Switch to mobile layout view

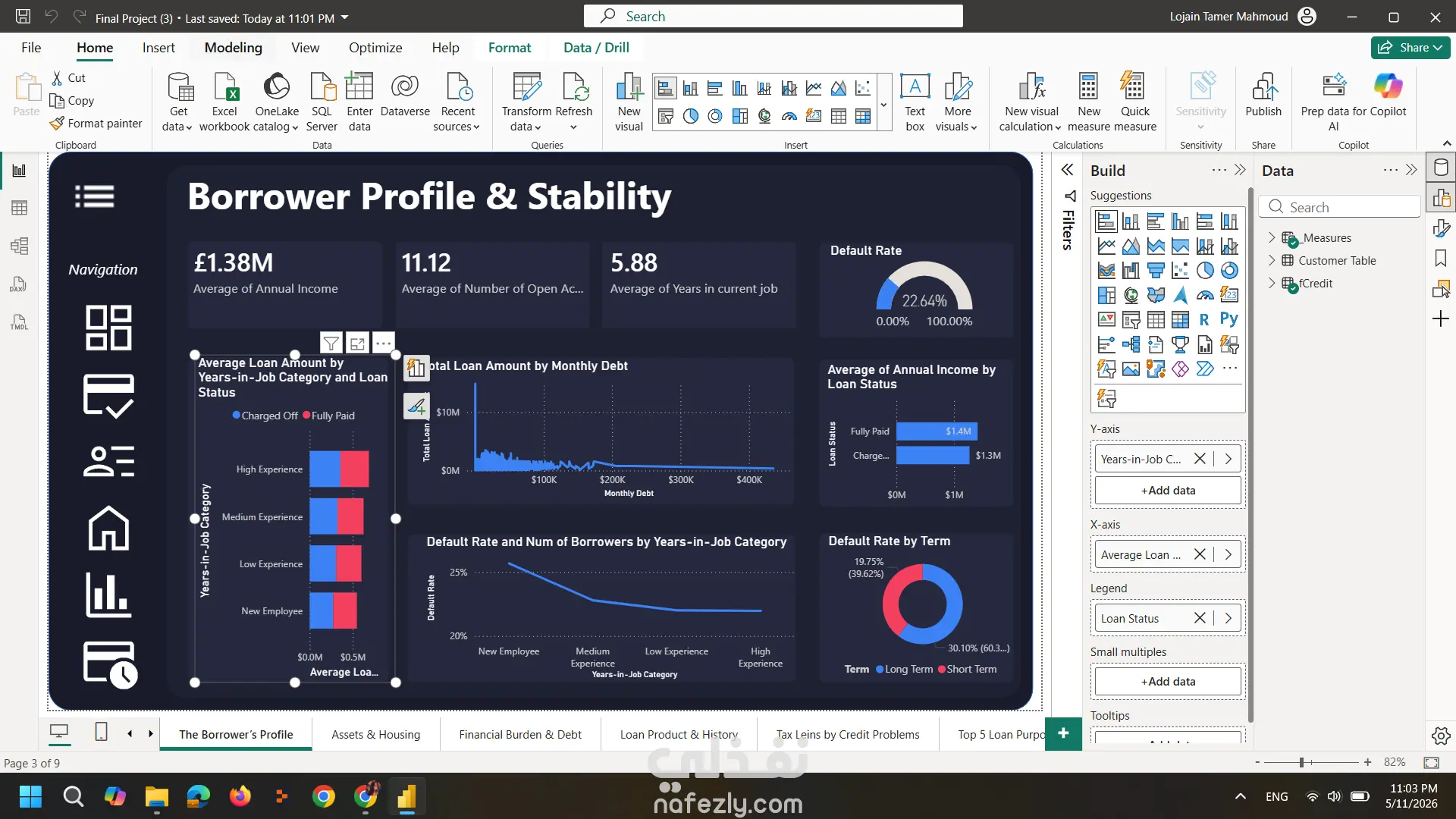tap(101, 733)
